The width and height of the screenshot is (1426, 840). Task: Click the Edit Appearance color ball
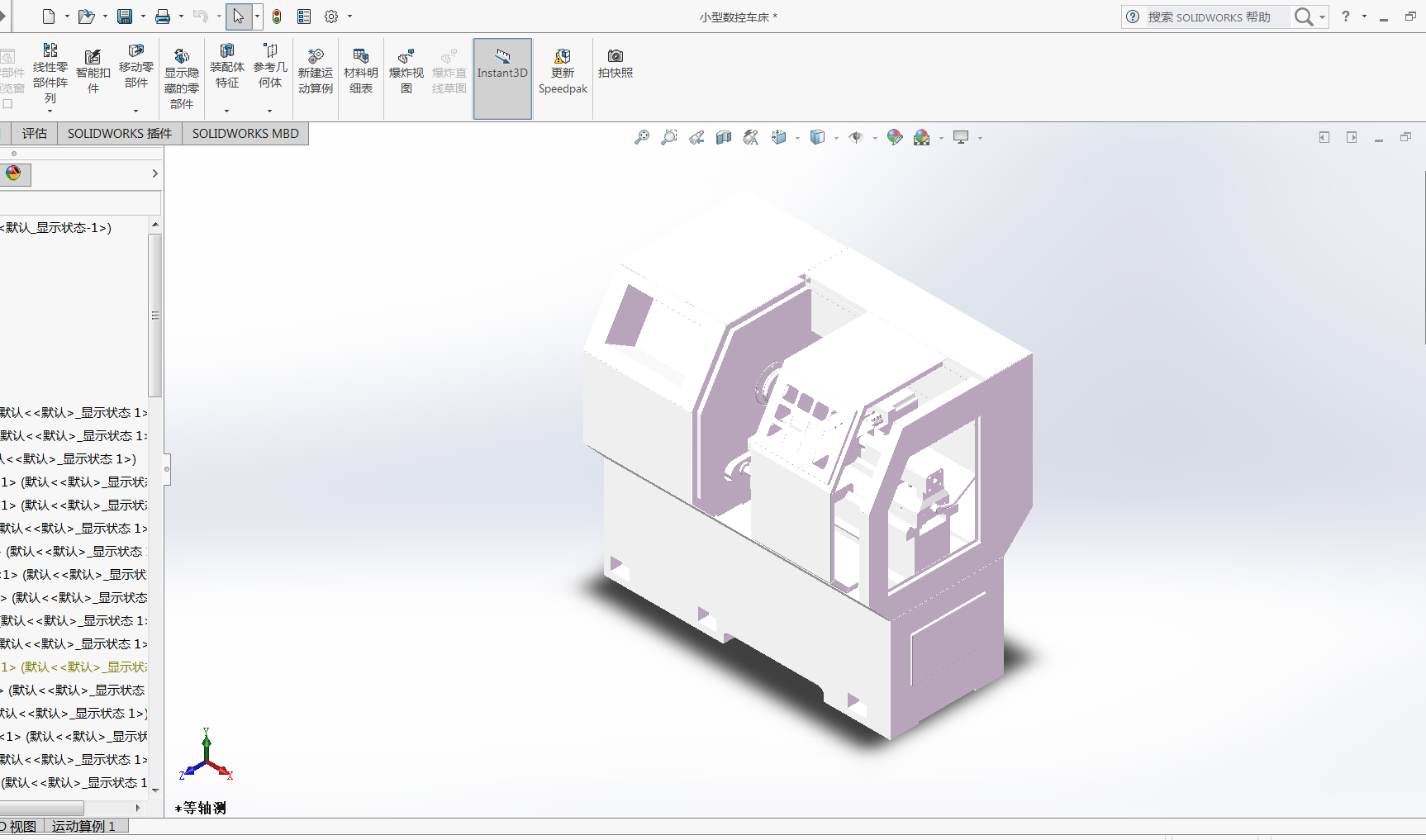(895, 137)
